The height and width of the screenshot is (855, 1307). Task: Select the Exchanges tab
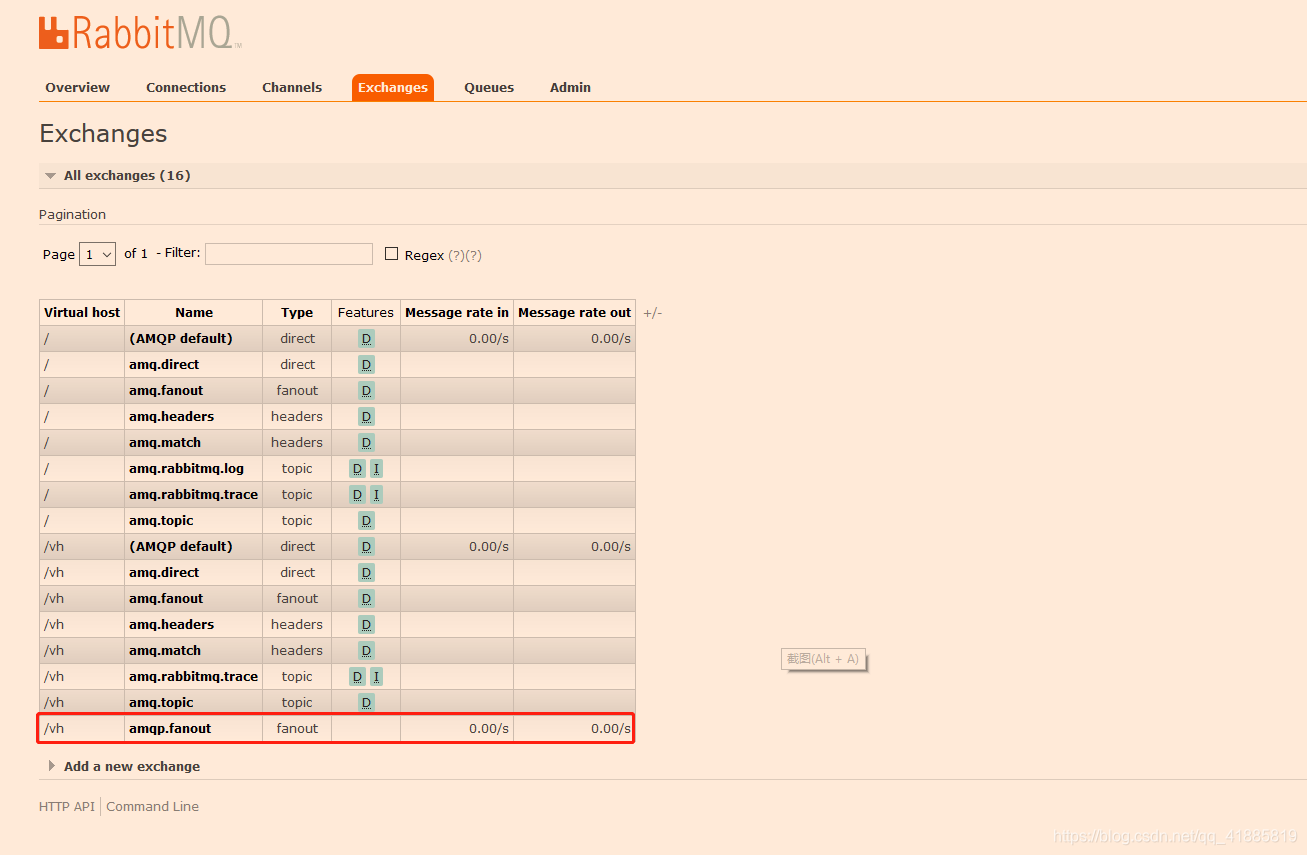tap(393, 88)
